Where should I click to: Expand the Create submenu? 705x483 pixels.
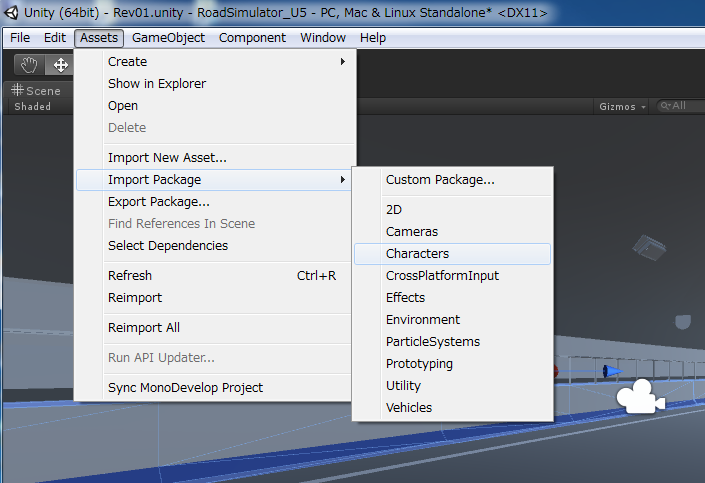215,62
